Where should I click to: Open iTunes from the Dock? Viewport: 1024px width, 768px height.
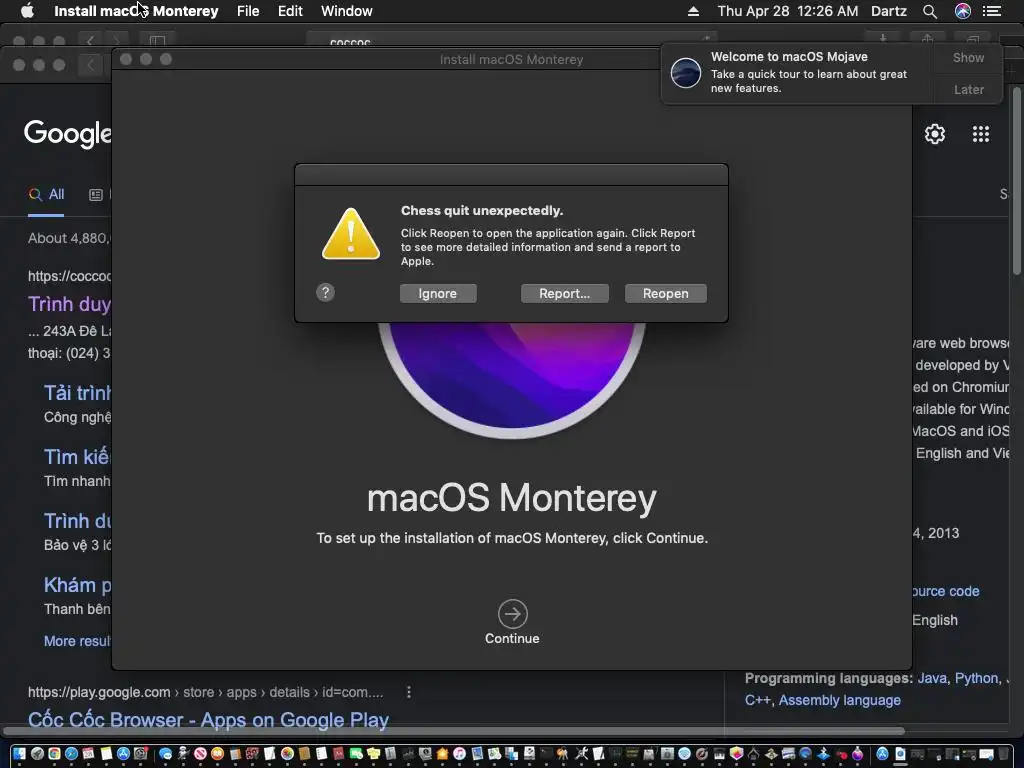pos(459,754)
